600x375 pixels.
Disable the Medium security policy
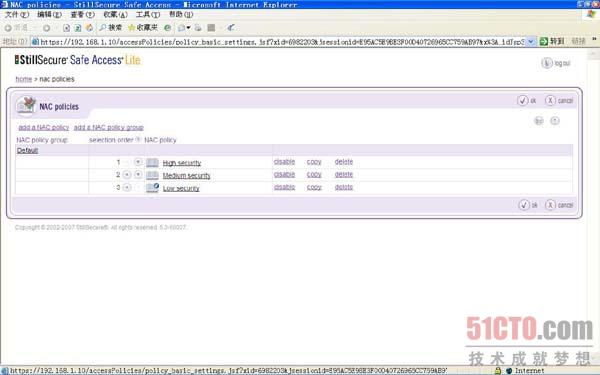[x=284, y=174]
